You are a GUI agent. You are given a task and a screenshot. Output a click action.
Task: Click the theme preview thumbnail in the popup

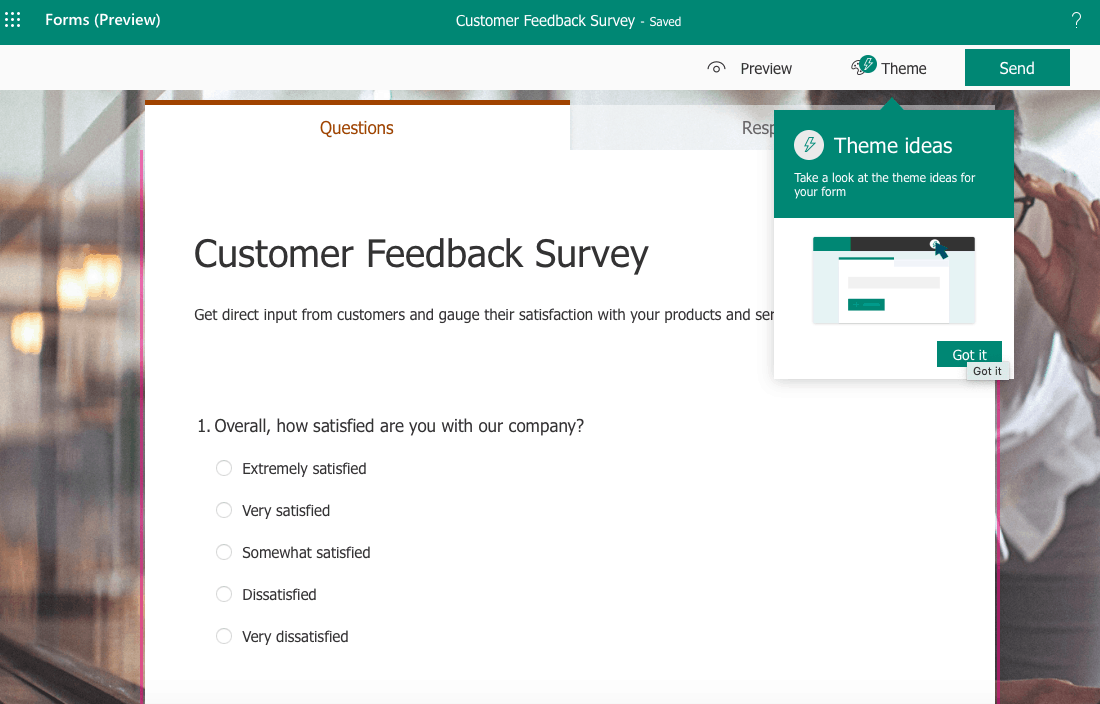[x=893, y=280]
